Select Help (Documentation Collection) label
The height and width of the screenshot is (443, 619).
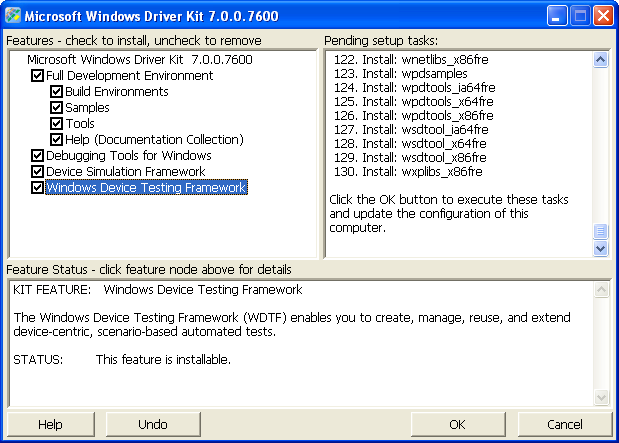(x=154, y=139)
